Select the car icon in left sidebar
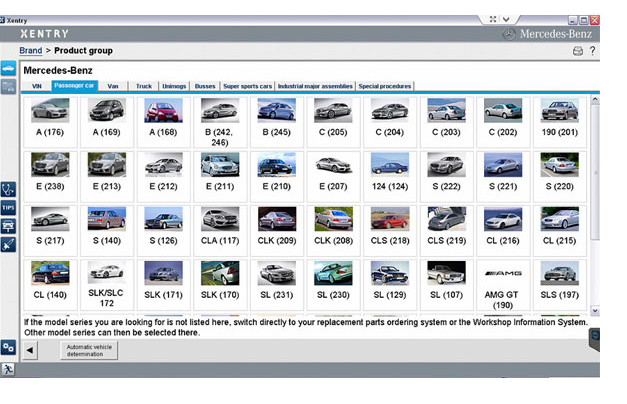 click(8, 68)
